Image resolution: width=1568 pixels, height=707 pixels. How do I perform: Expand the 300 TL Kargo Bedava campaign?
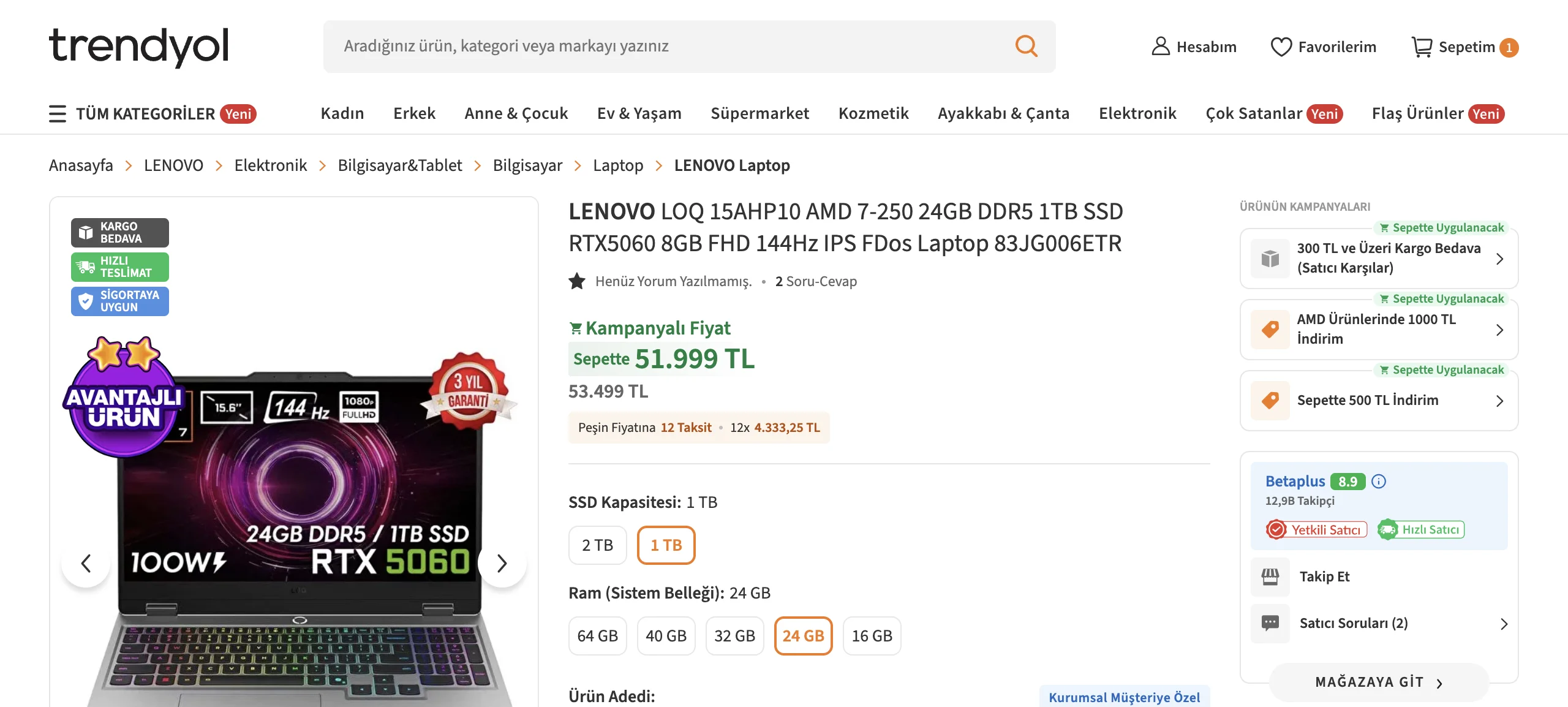[x=1379, y=259]
